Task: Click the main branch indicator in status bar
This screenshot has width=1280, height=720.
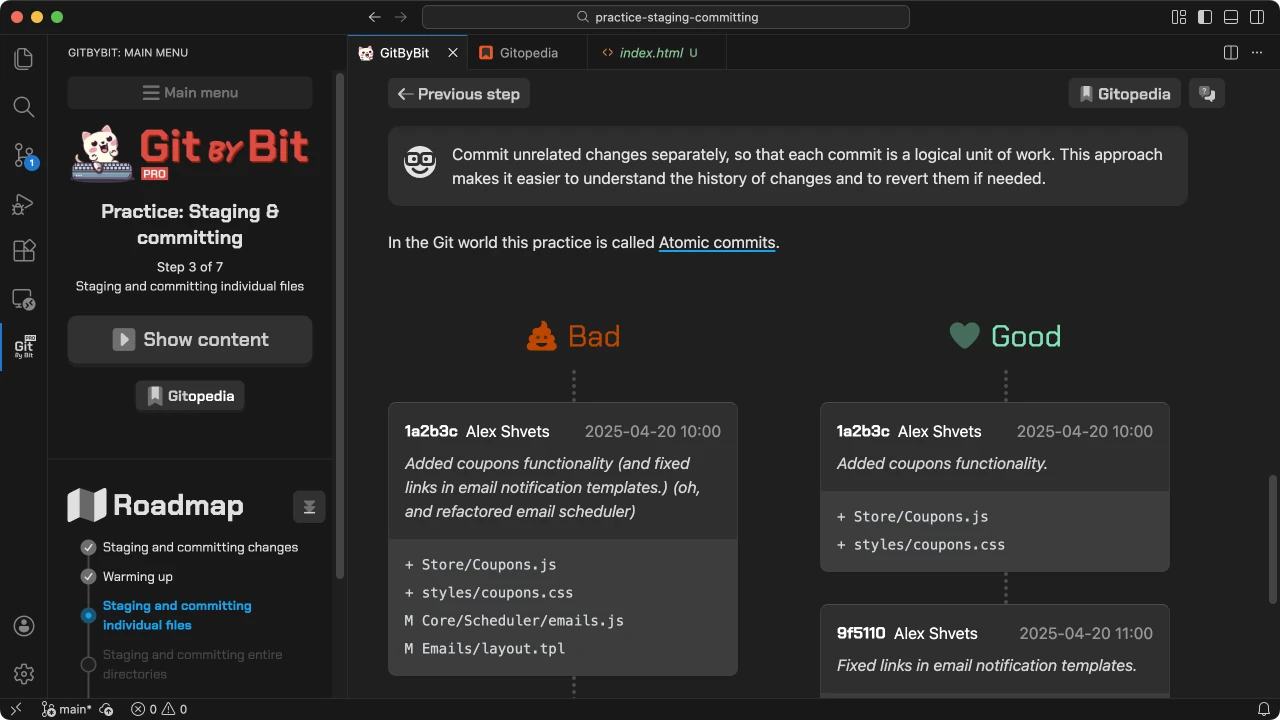Action: tap(68, 709)
